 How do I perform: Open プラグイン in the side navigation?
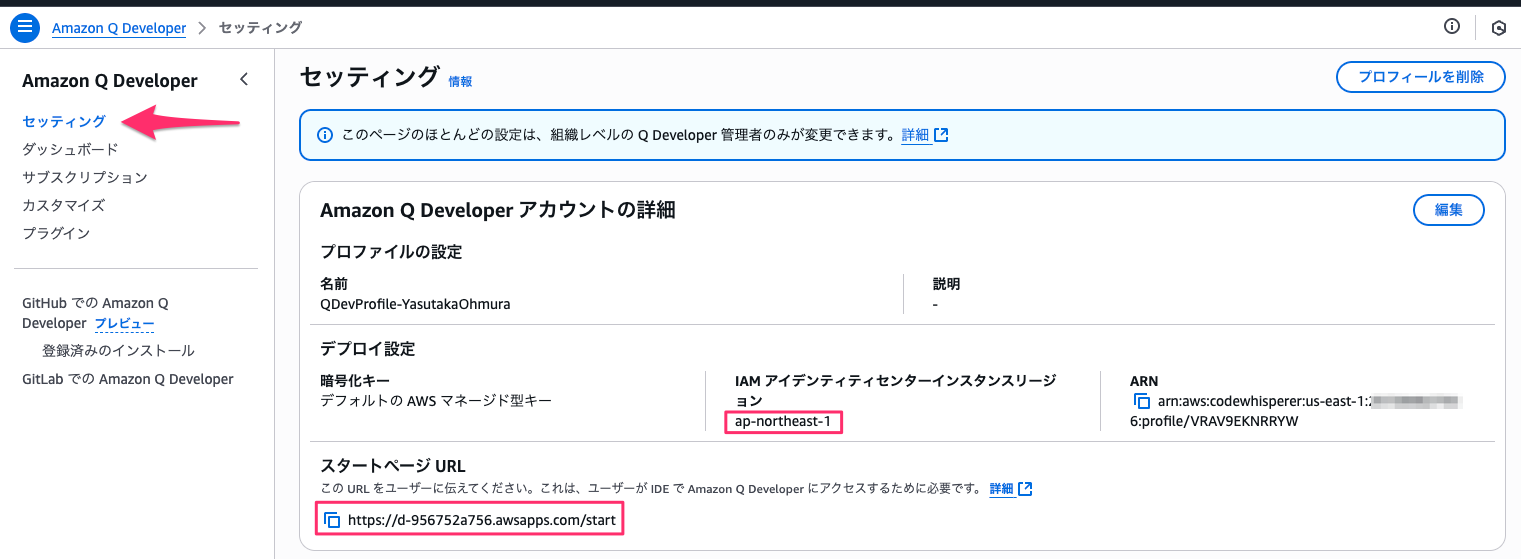56,233
